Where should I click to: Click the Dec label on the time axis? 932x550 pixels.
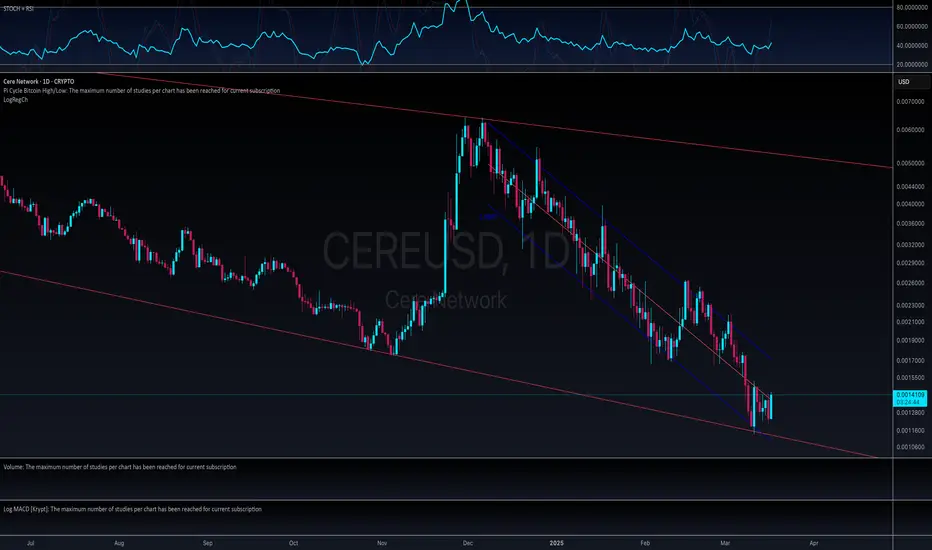click(468, 543)
